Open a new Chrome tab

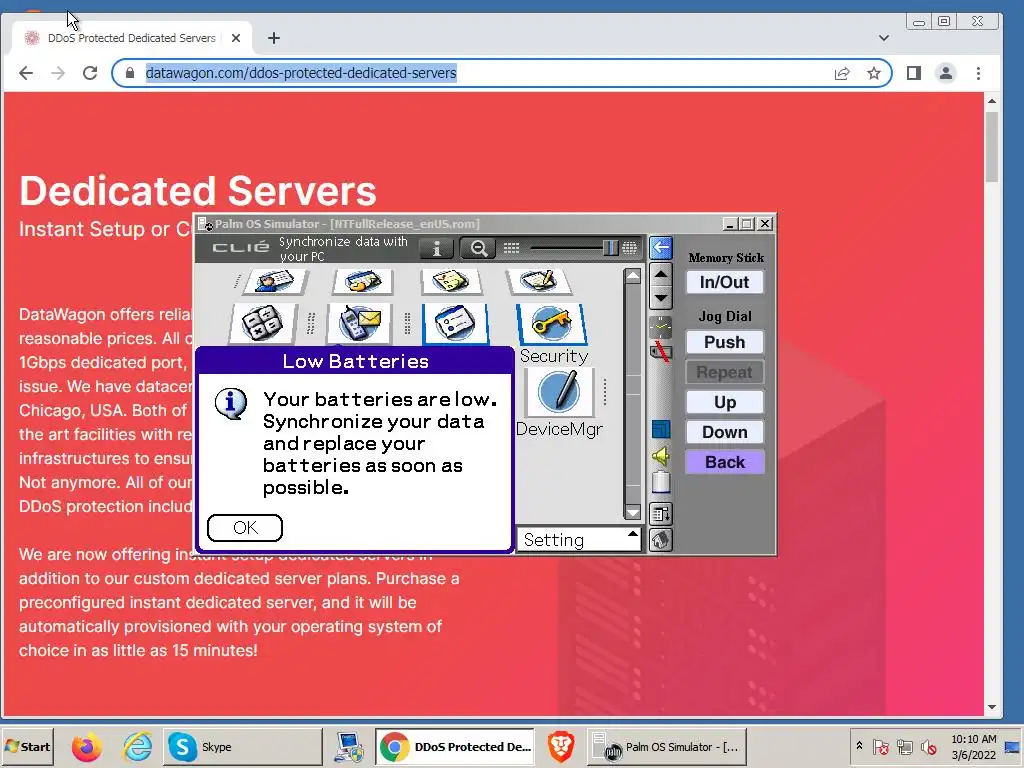pyautogui.click(x=274, y=38)
